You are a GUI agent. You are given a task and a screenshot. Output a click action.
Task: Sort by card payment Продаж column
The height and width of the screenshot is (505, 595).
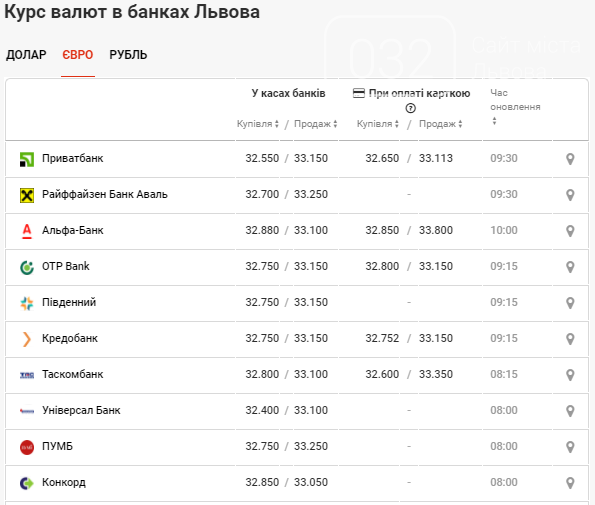point(441,124)
